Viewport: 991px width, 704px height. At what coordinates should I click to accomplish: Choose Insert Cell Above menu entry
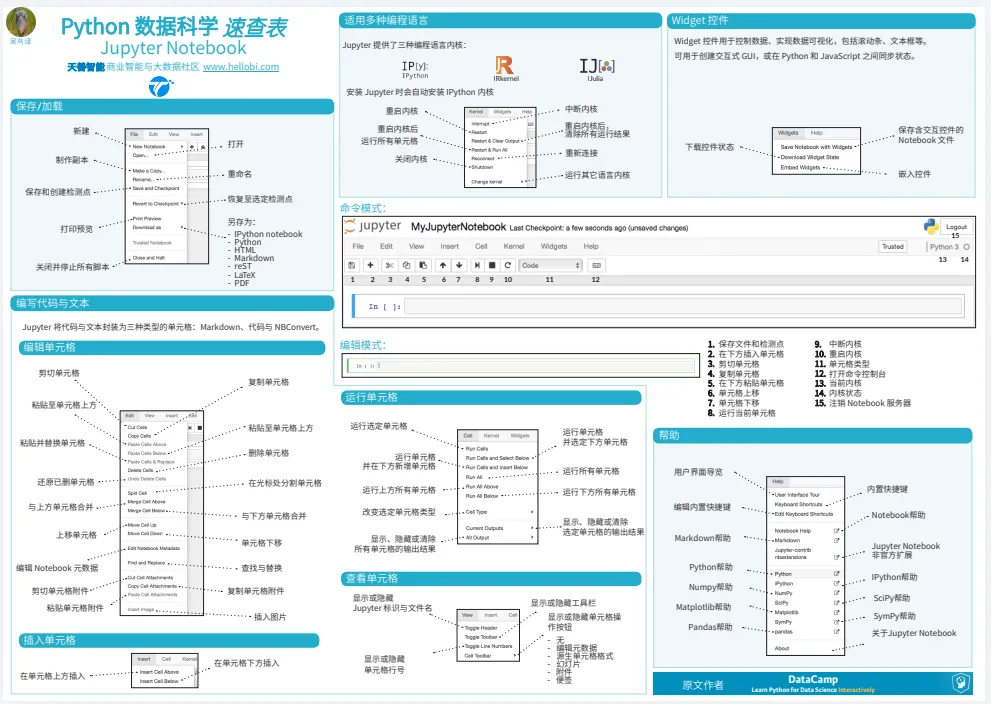(159, 672)
